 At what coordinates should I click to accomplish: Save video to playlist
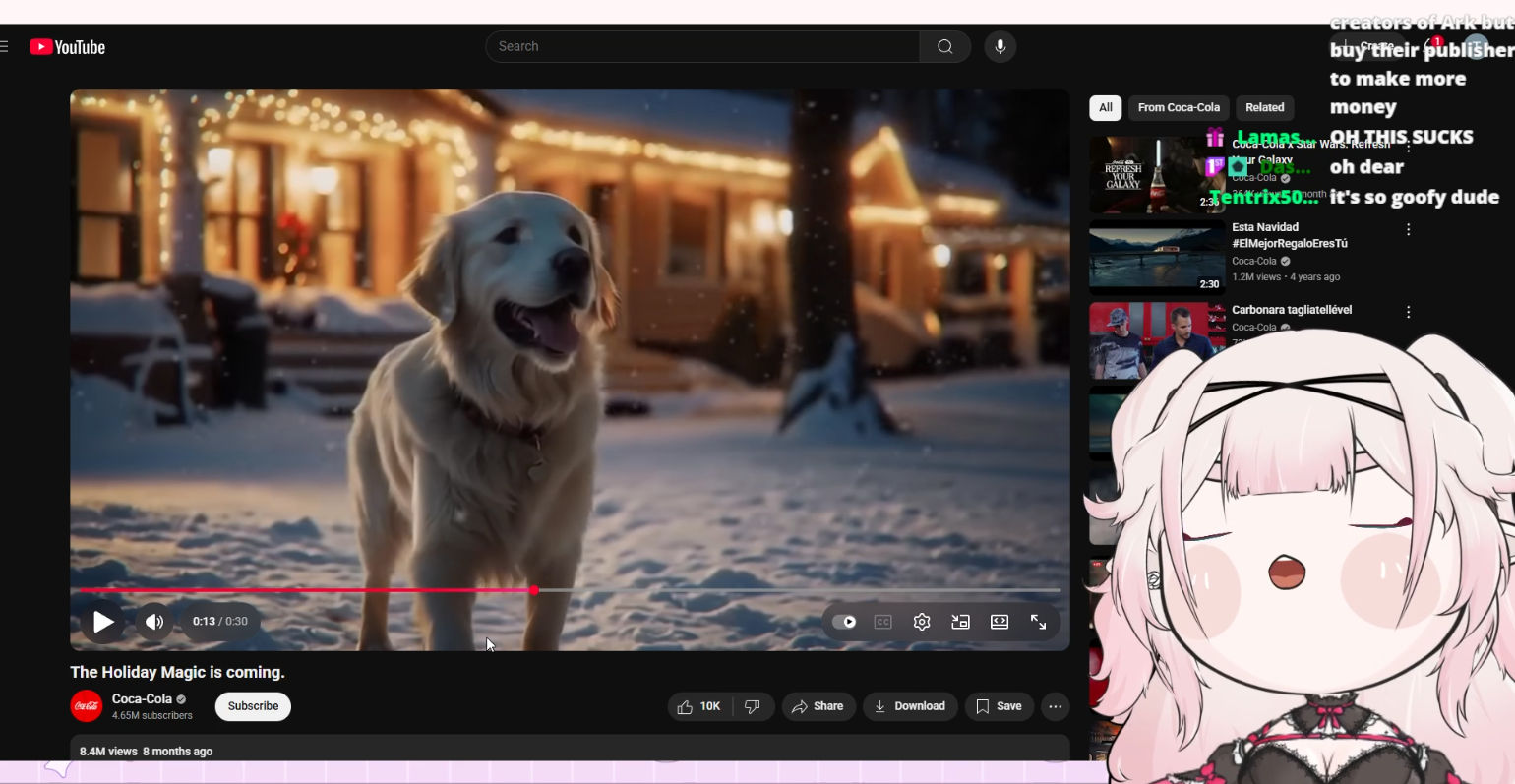click(999, 706)
